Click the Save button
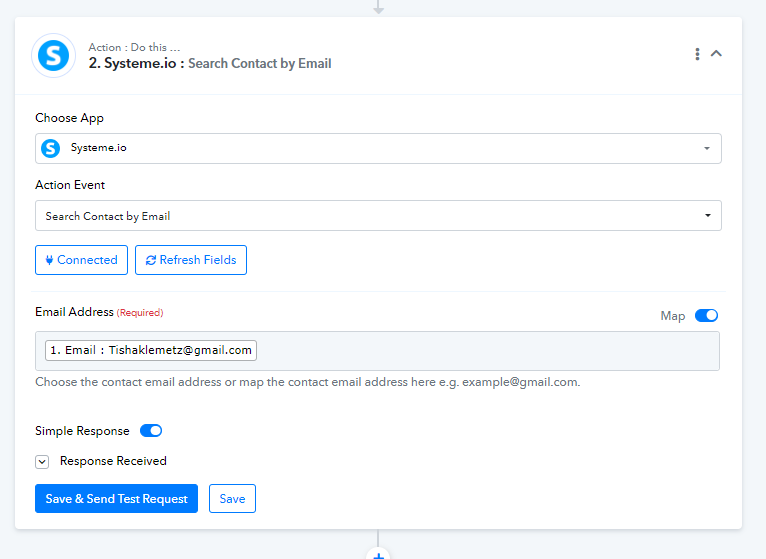Image resolution: width=766 pixels, height=559 pixels. (x=232, y=498)
